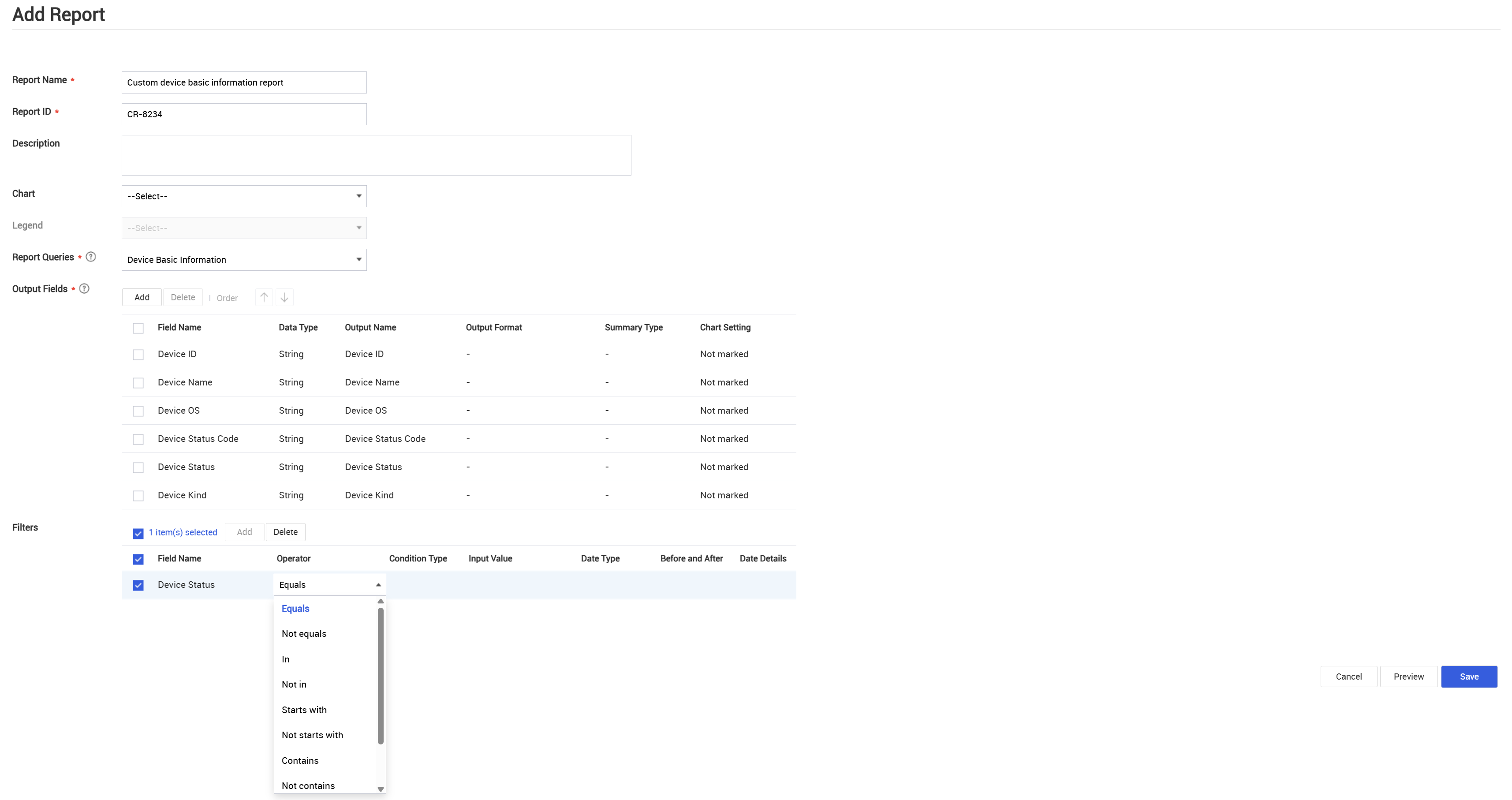1512x800 pixels.
Task: Collapse the Equals operator dropdown
Action: point(378,585)
